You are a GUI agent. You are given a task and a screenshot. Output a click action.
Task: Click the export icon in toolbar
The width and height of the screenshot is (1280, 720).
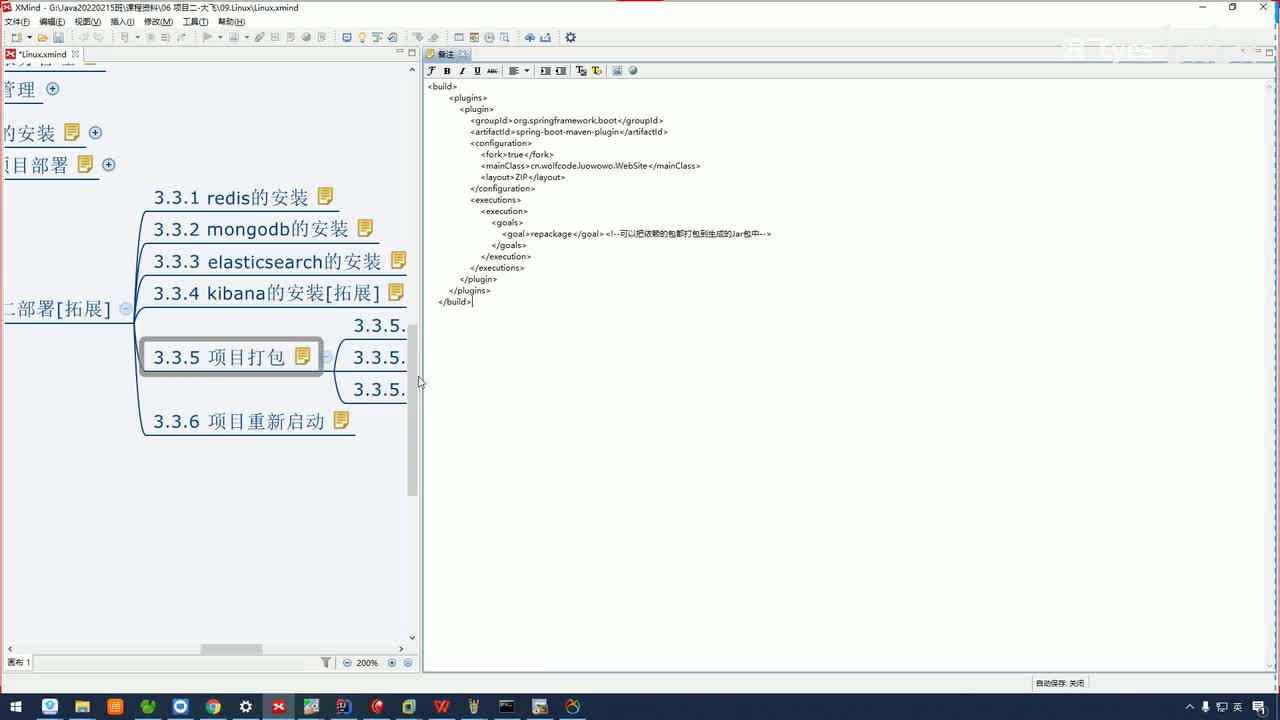546,38
